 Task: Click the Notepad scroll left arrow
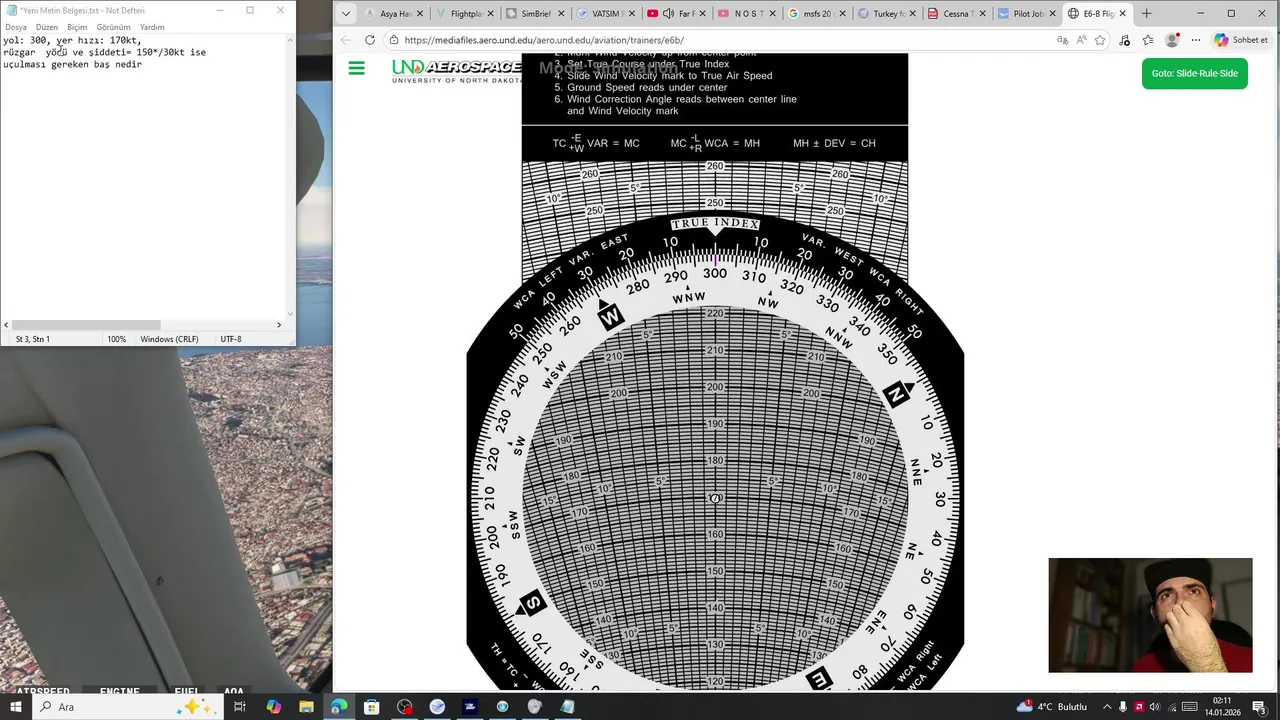click(x=6, y=325)
